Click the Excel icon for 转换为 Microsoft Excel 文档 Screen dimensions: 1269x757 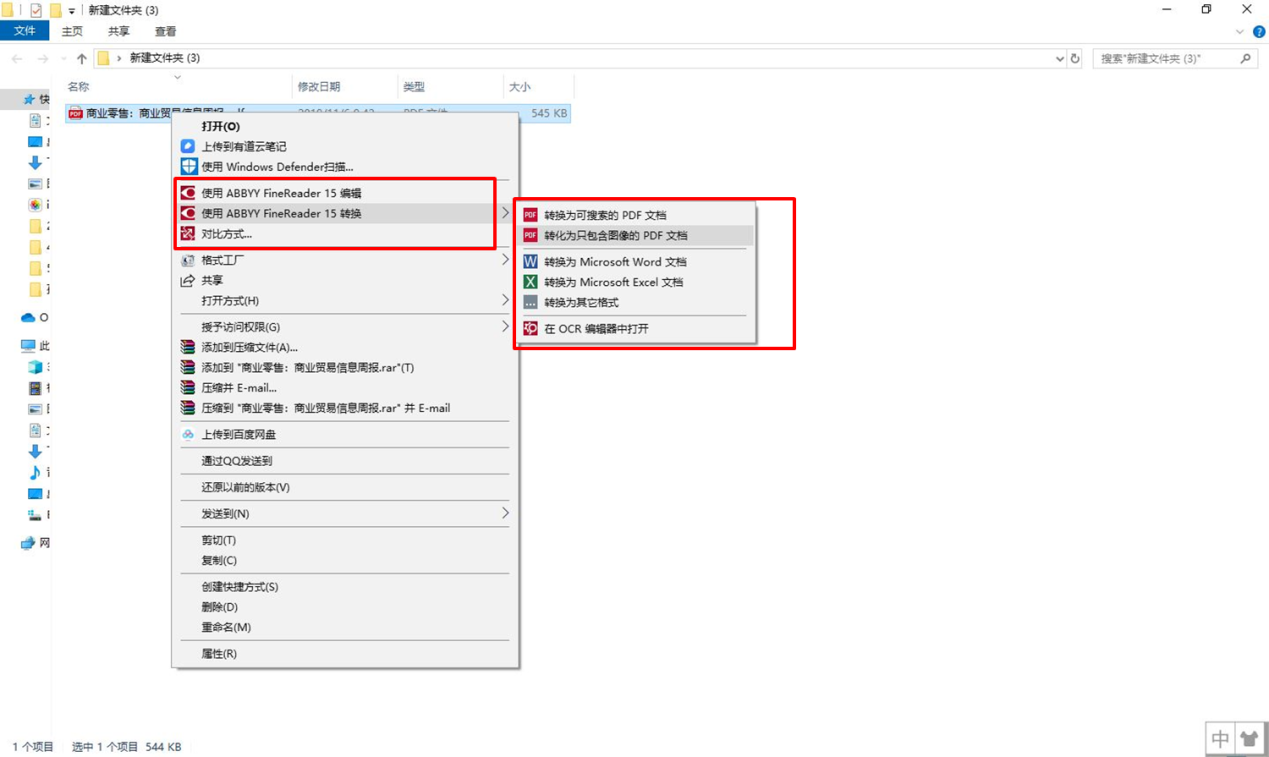click(x=530, y=282)
